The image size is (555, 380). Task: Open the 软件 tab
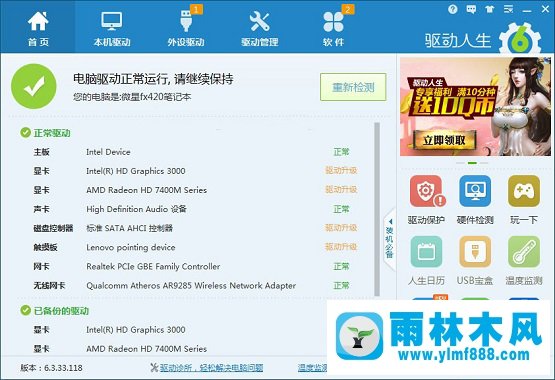(333, 27)
